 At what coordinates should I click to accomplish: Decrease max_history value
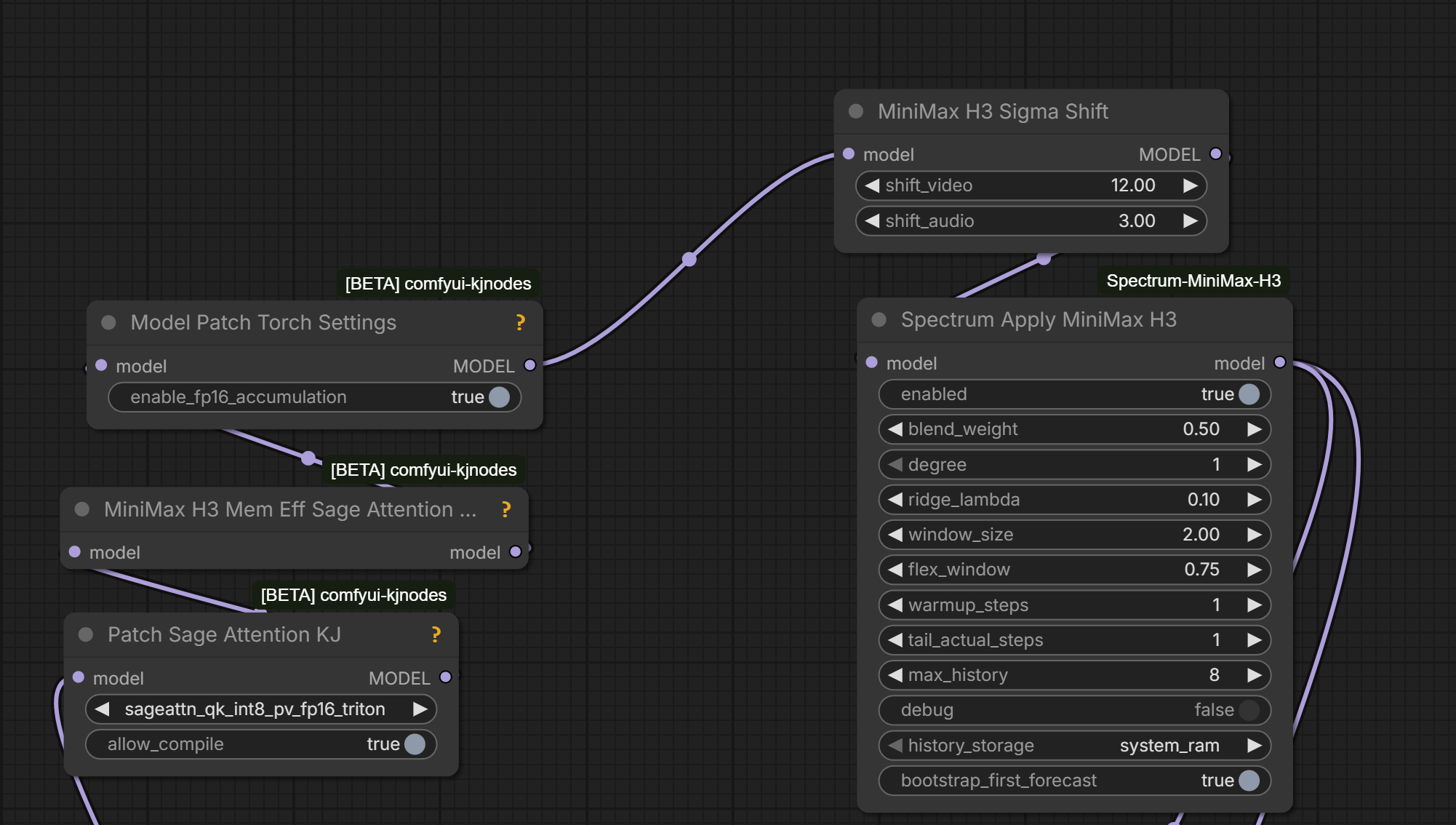[895, 675]
